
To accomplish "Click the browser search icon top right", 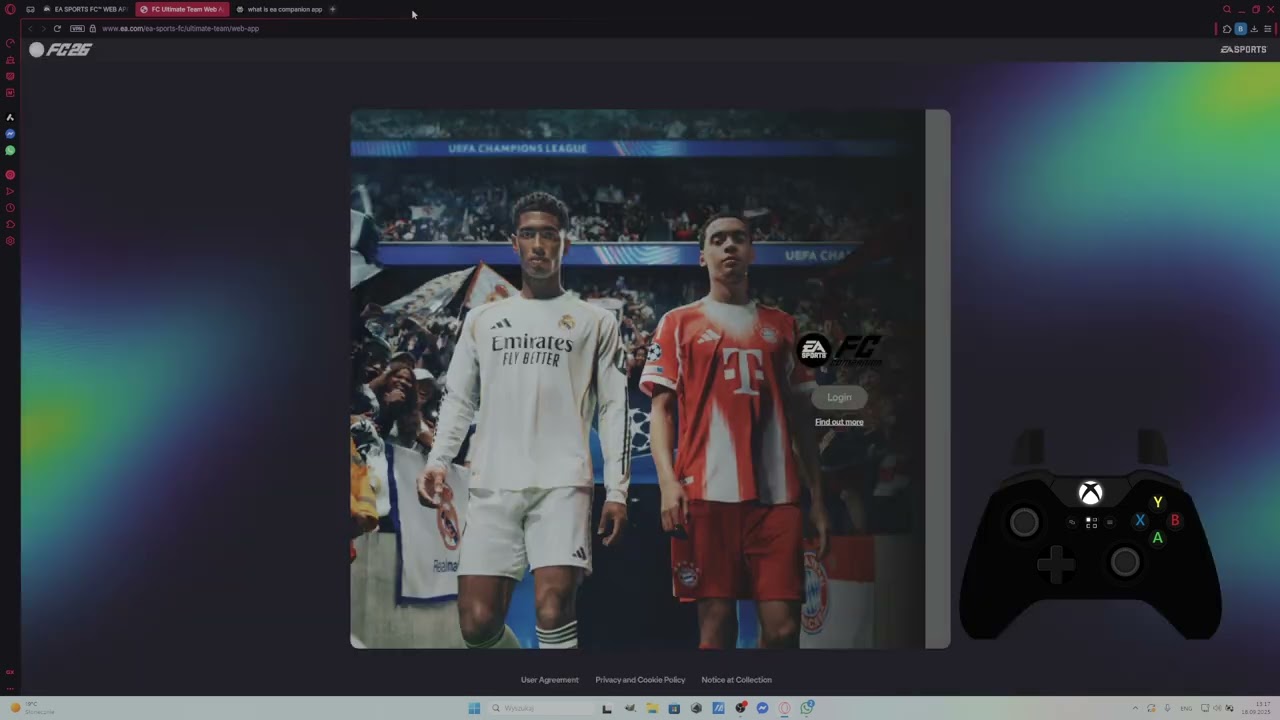I will [x=1227, y=9].
